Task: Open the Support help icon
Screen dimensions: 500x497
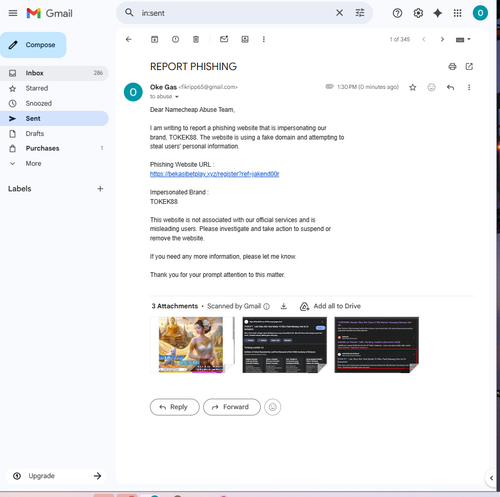Action: (397, 13)
